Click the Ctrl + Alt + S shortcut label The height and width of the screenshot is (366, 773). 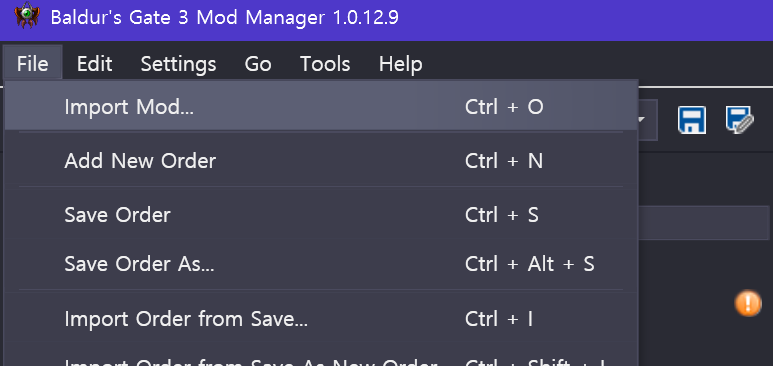529,264
